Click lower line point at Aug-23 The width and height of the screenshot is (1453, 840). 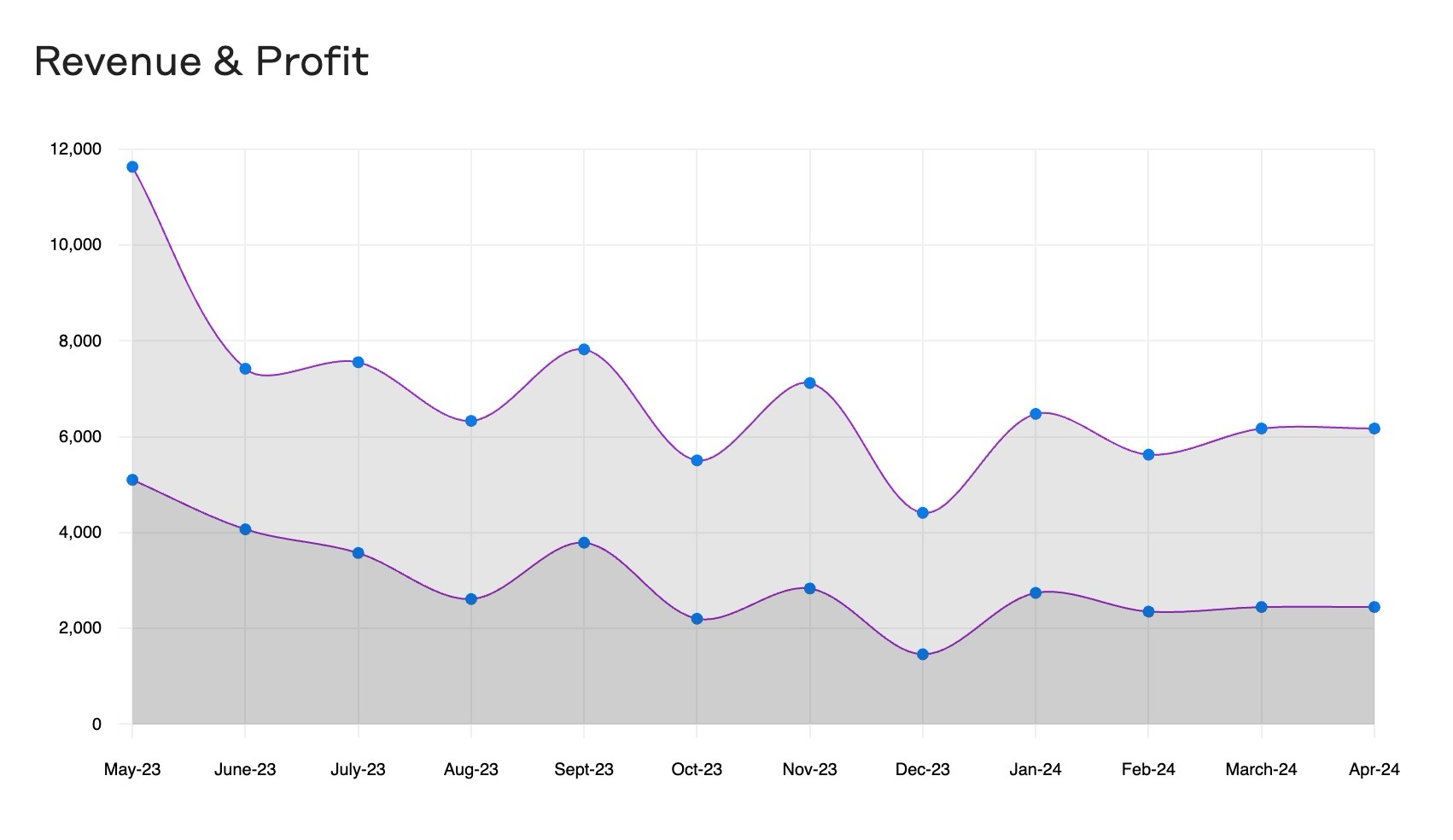tap(471, 599)
